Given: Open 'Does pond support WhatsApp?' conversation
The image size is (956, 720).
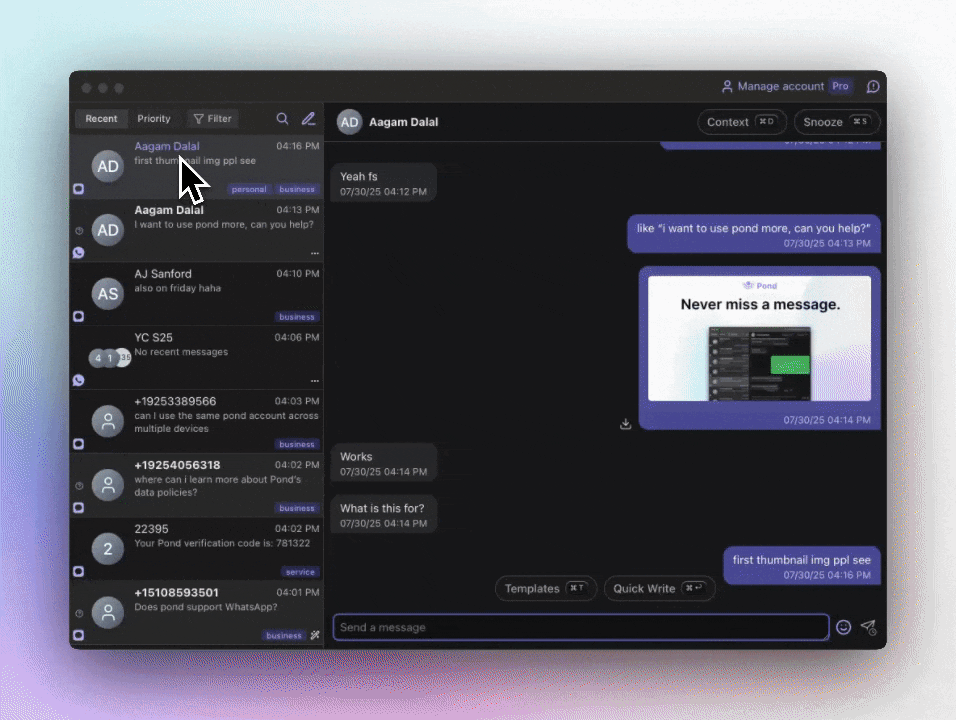Looking at the screenshot, I should 196,612.
